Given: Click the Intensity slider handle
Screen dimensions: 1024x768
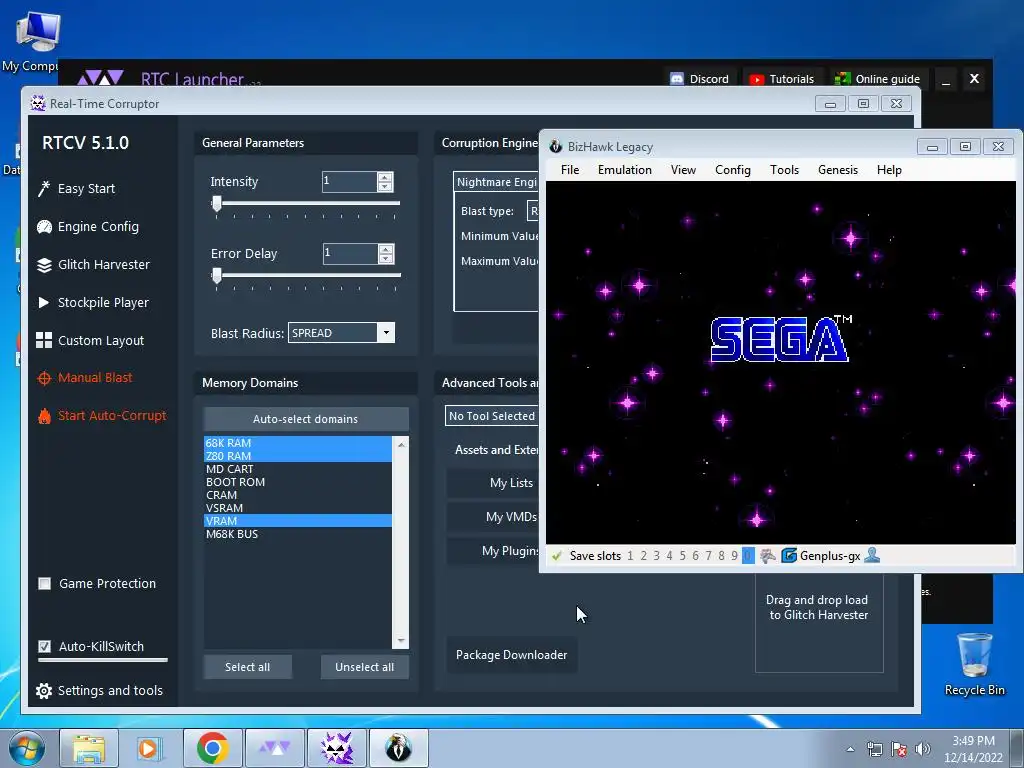Looking at the screenshot, I should 217,203.
